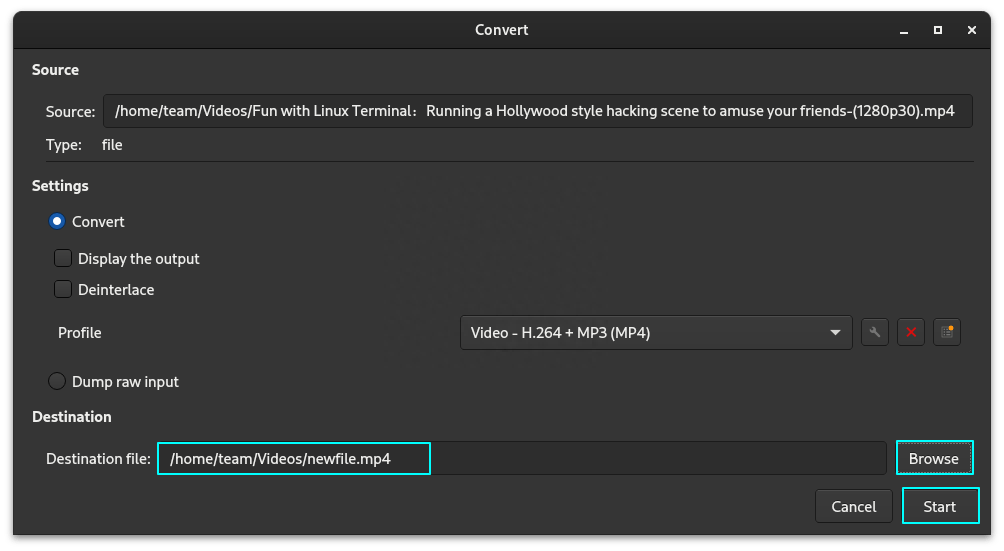Choose the Dump raw input option
This screenshot has height=551, width=1004.
pyautogui.click(x=57, y=381)
